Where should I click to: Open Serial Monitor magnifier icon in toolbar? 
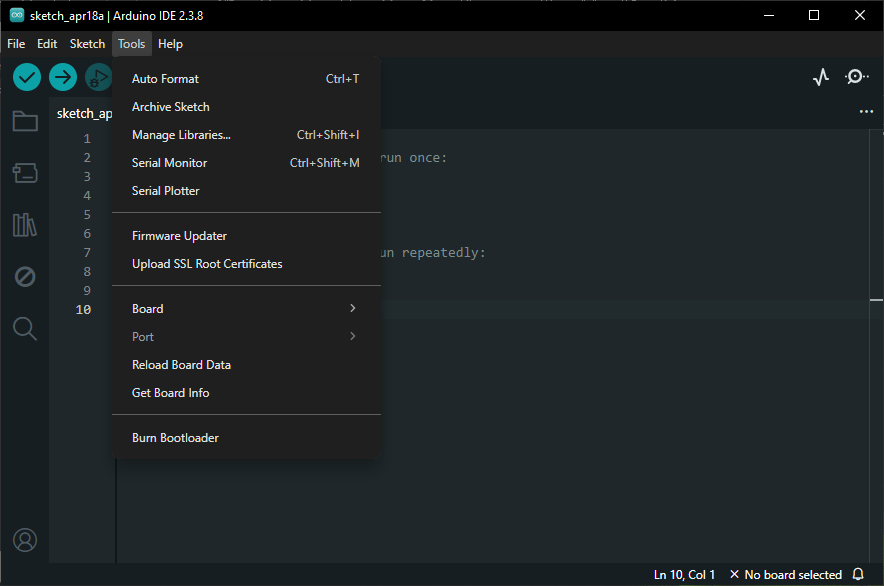coord(857,77)
